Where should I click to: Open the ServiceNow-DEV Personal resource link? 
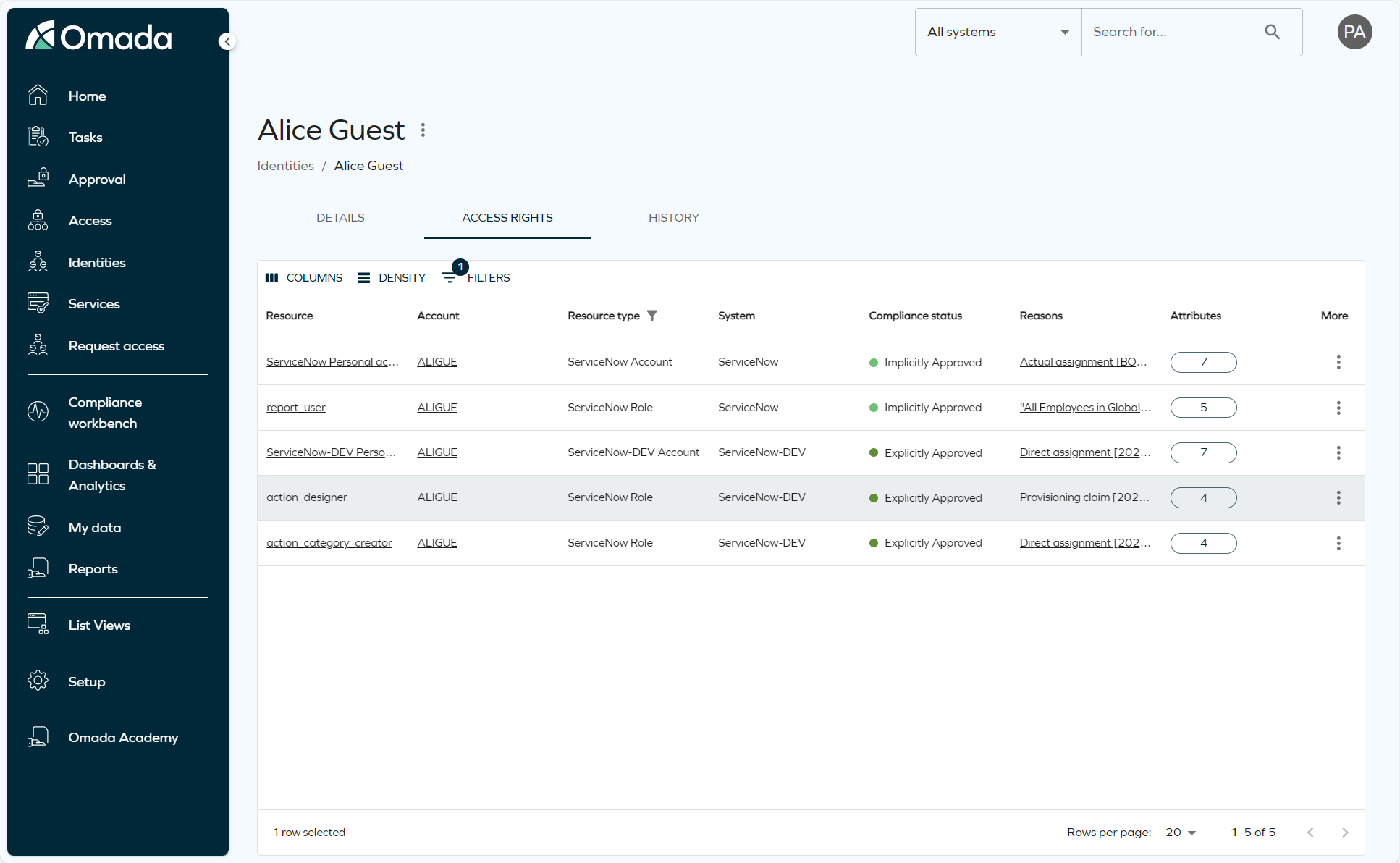pos(331,452)
